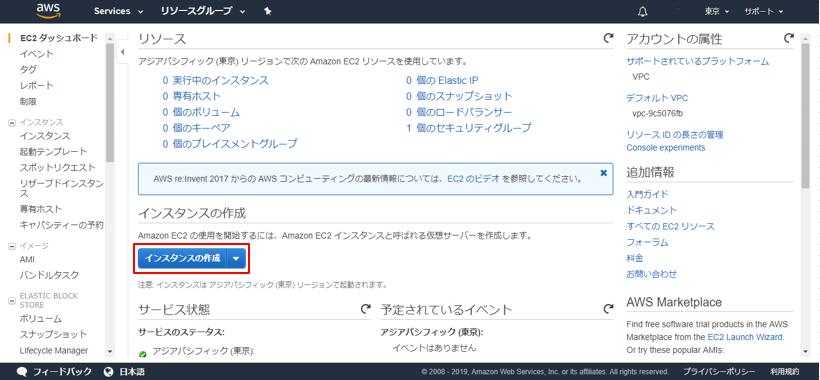Open the 入門ガイド link
Image resolution: width=820 pixels, height=380 pixels.
[647, 194]
